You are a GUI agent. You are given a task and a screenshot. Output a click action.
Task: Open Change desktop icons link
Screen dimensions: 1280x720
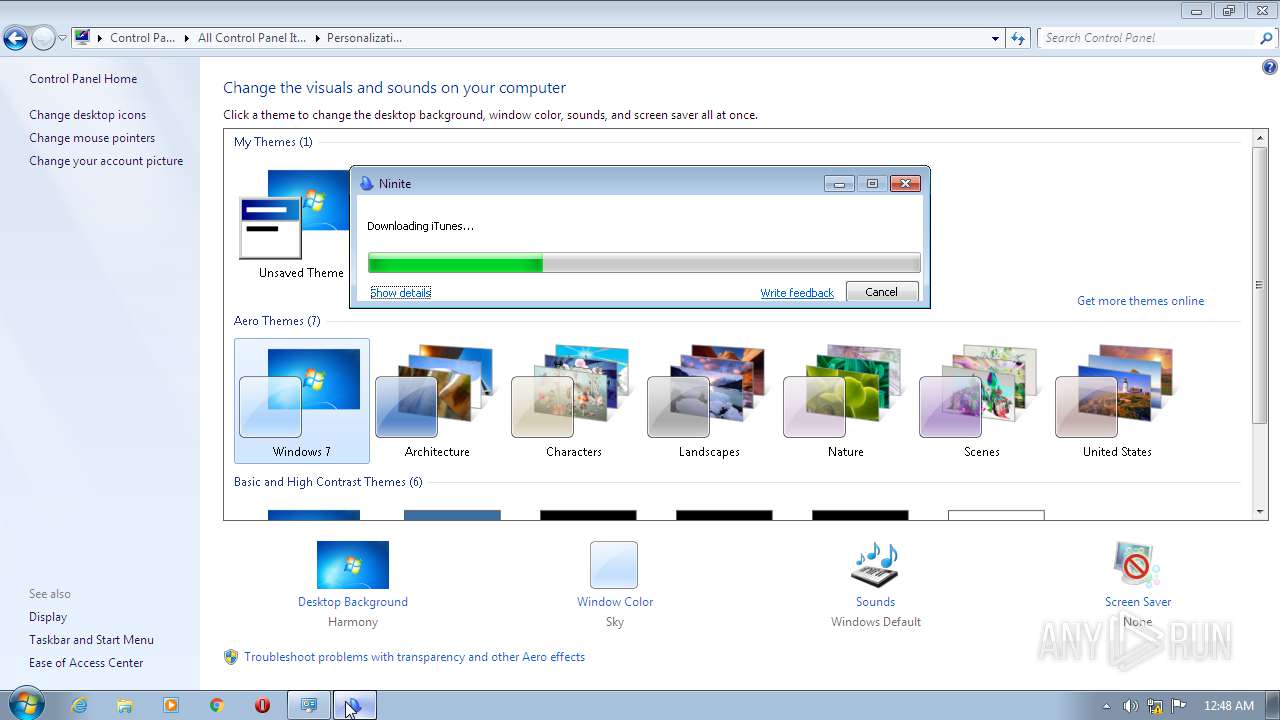tap(87, 115)
